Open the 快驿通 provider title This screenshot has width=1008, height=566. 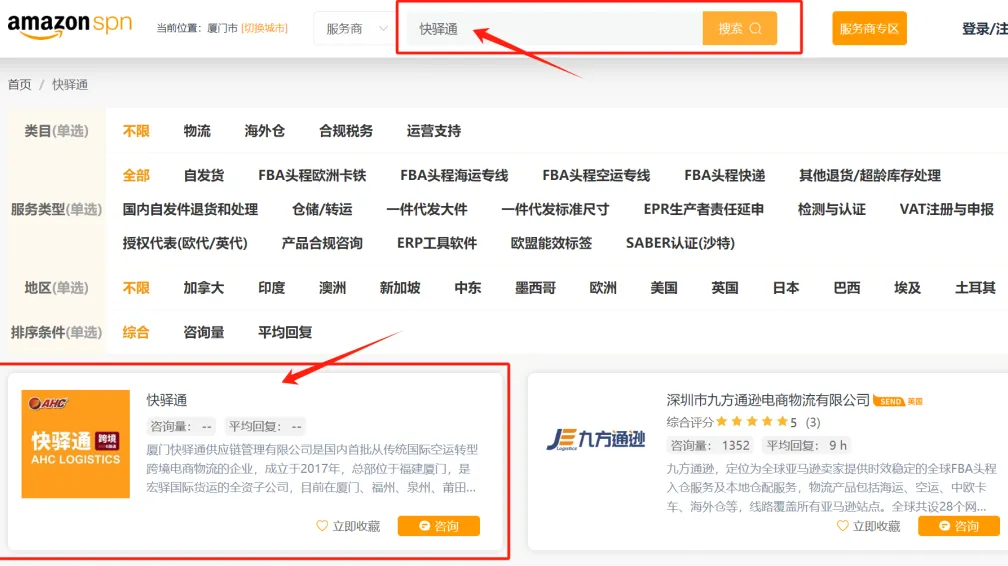tap(166, 400)
